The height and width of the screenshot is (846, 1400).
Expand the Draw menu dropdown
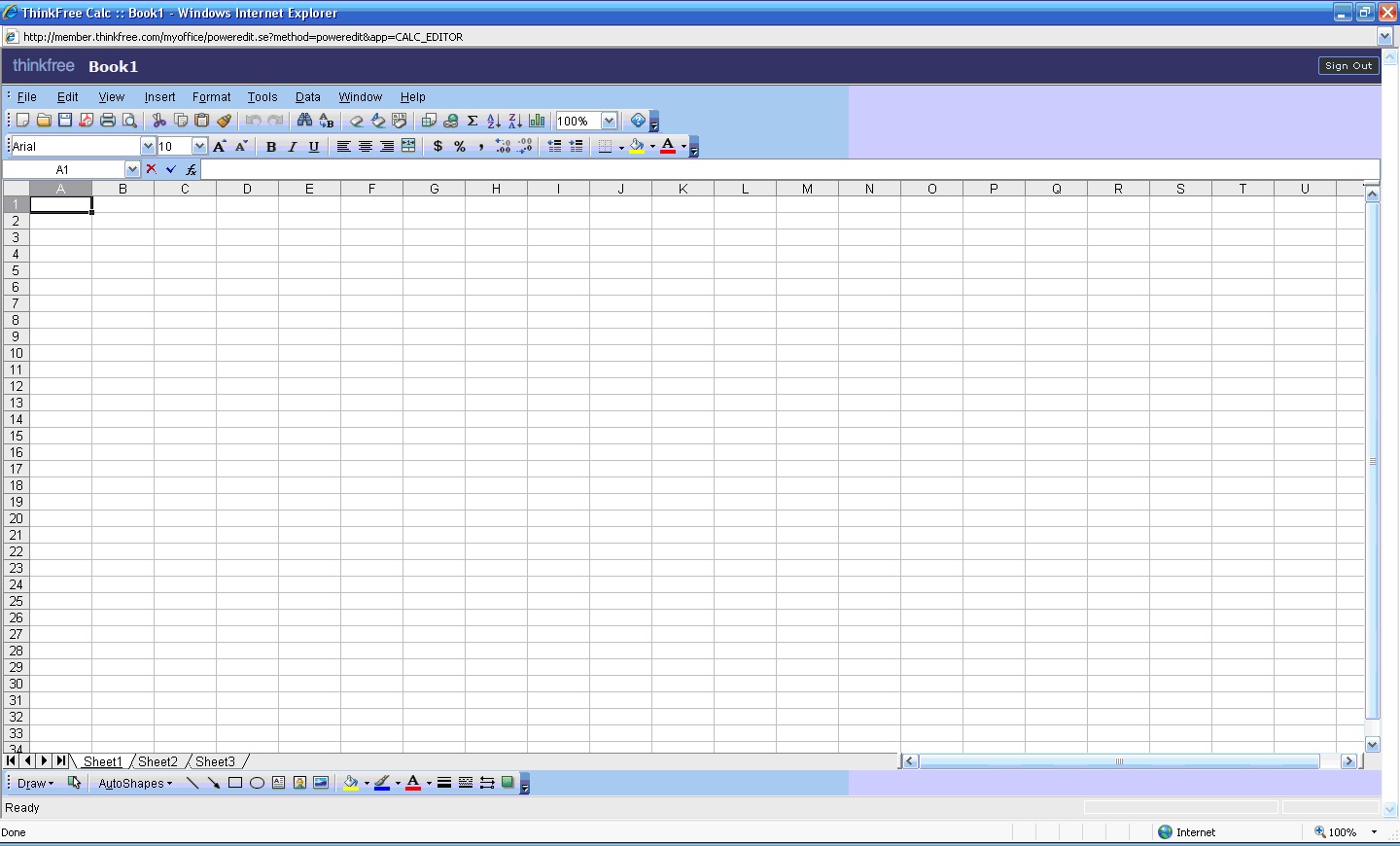pyautogui.click(x=36, y=784)
